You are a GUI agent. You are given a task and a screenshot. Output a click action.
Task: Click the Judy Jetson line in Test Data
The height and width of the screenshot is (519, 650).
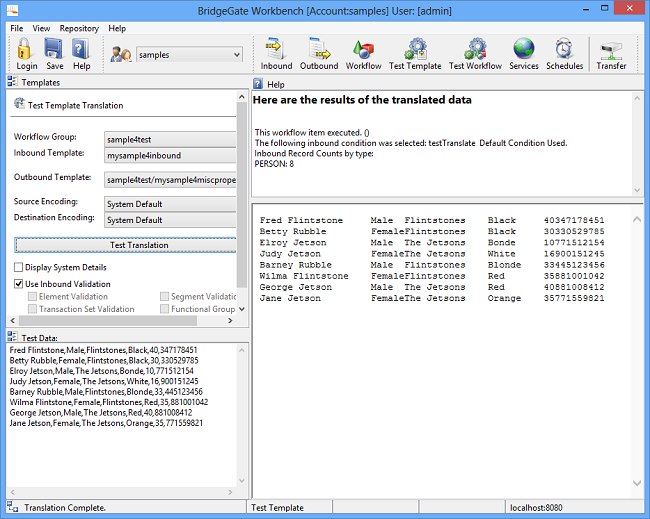(104, 381)
